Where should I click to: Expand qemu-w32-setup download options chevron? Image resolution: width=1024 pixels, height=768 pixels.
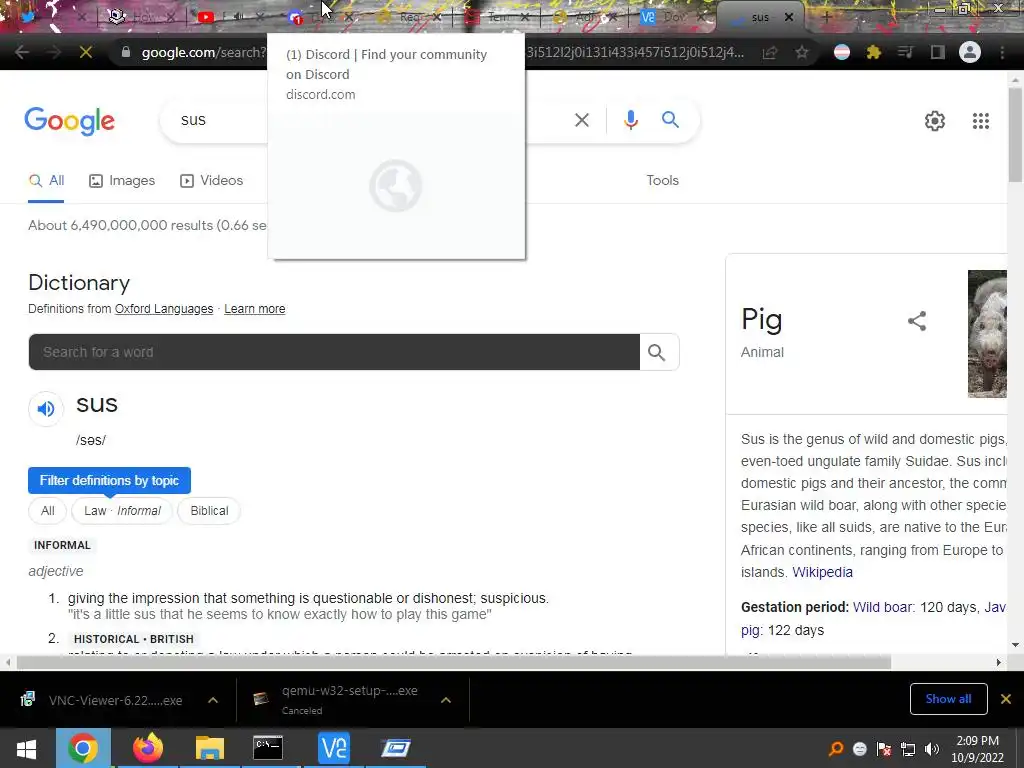point(446,700)
